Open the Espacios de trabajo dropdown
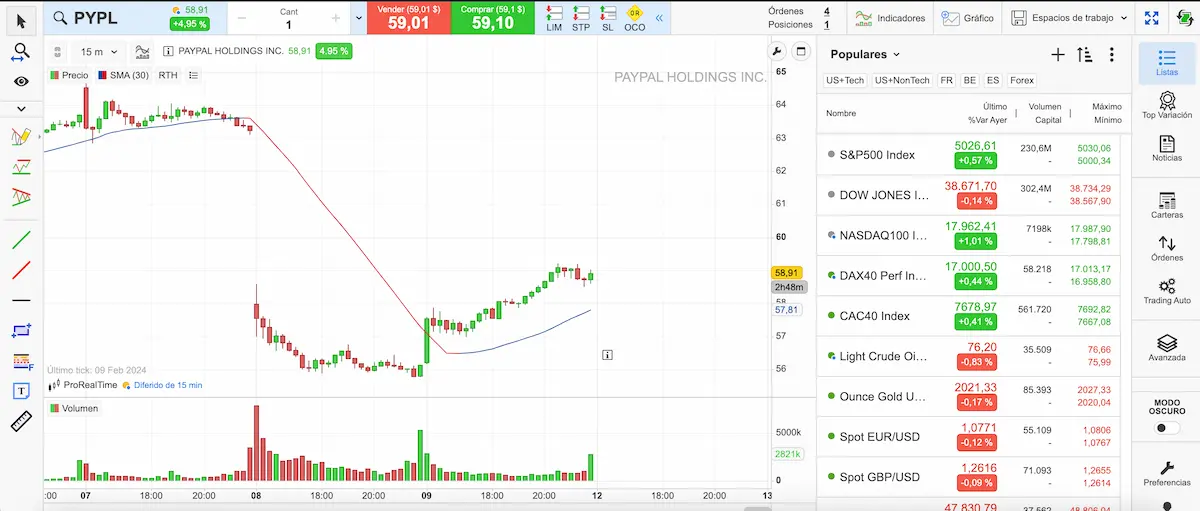 click(x=1071, y=18)
